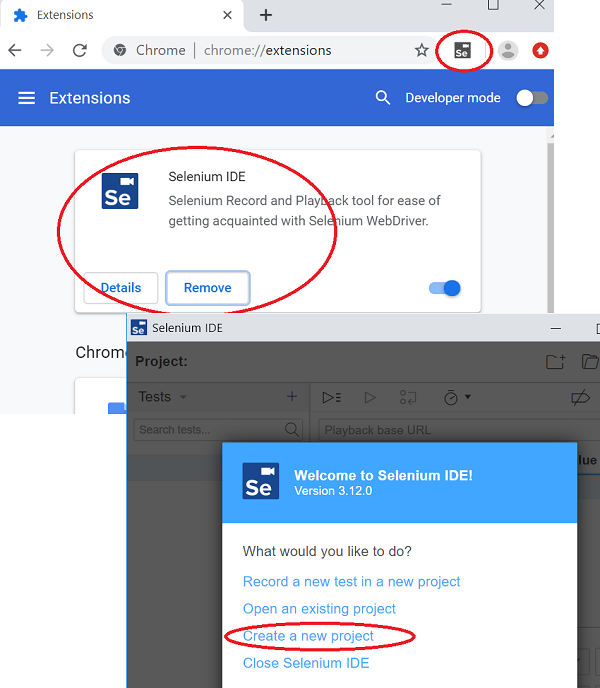
Task: Open the Extensions hamburger menu
Action: point(26,98)
